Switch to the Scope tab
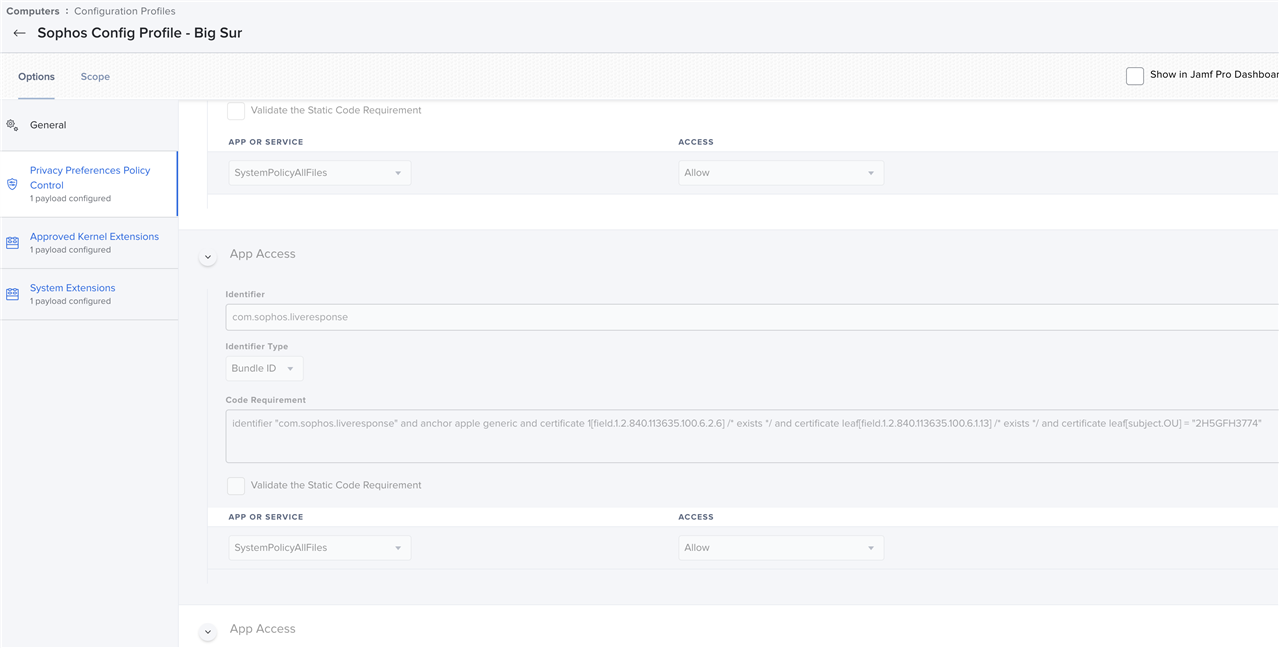Viewport: 1279px width, 648px height. (x=95, y=77)
